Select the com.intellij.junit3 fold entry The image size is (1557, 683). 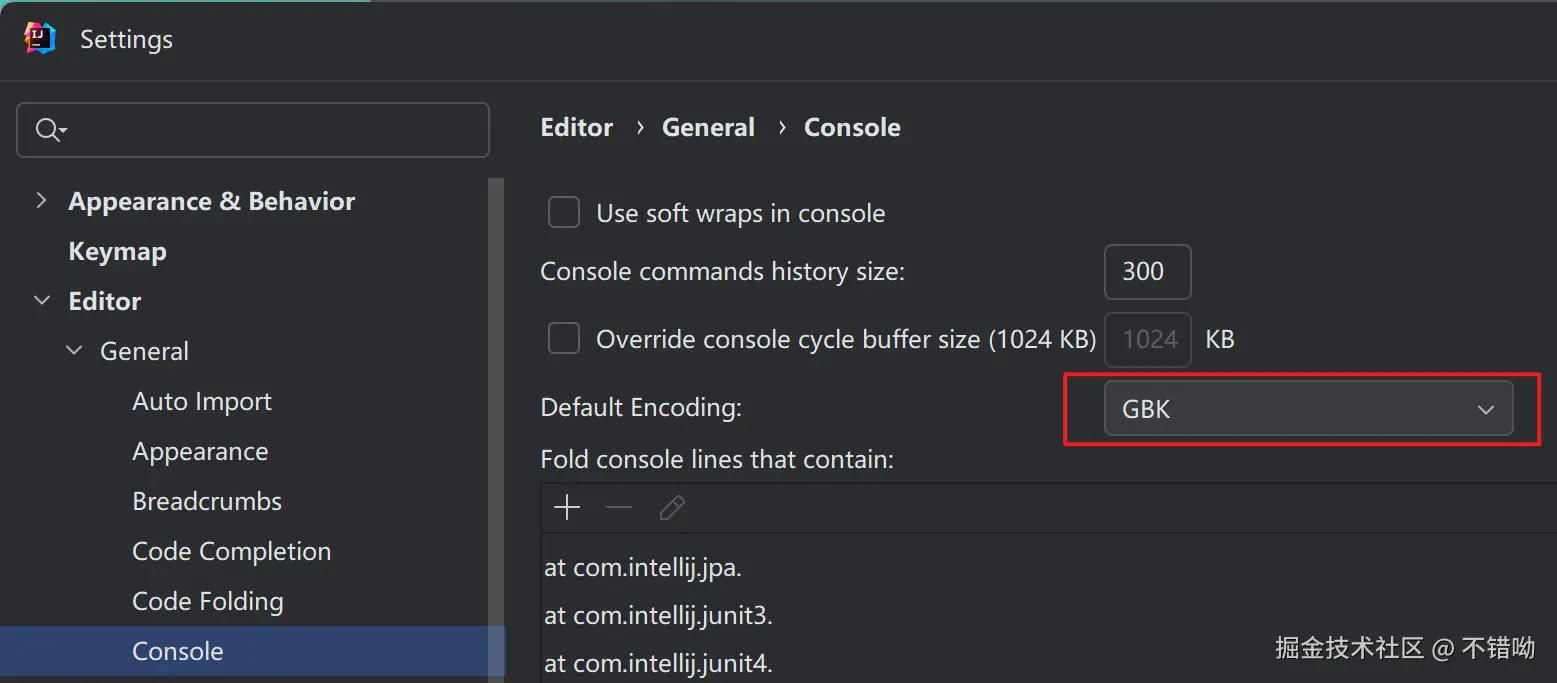(658, 616)
